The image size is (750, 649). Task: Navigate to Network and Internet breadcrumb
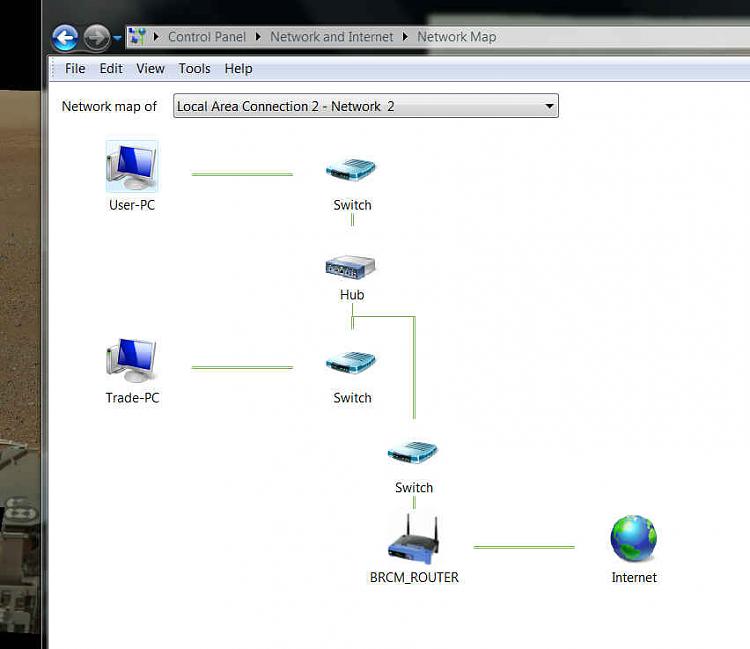coord(331,37)
